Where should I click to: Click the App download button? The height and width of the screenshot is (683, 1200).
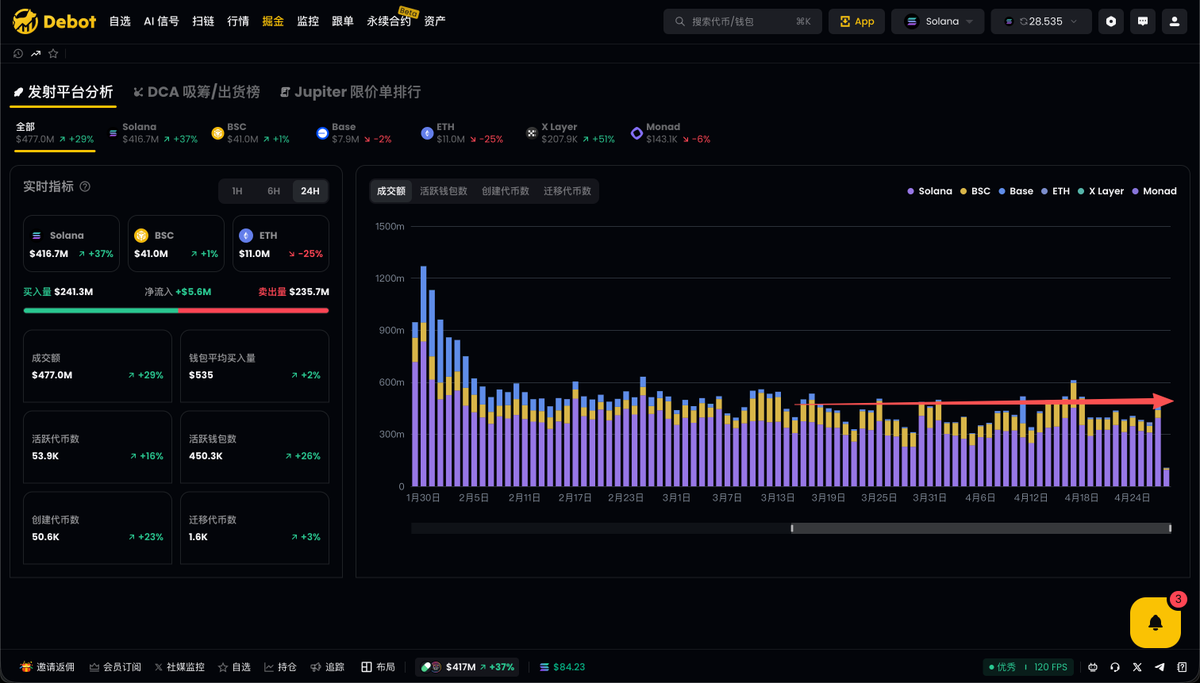856,21
